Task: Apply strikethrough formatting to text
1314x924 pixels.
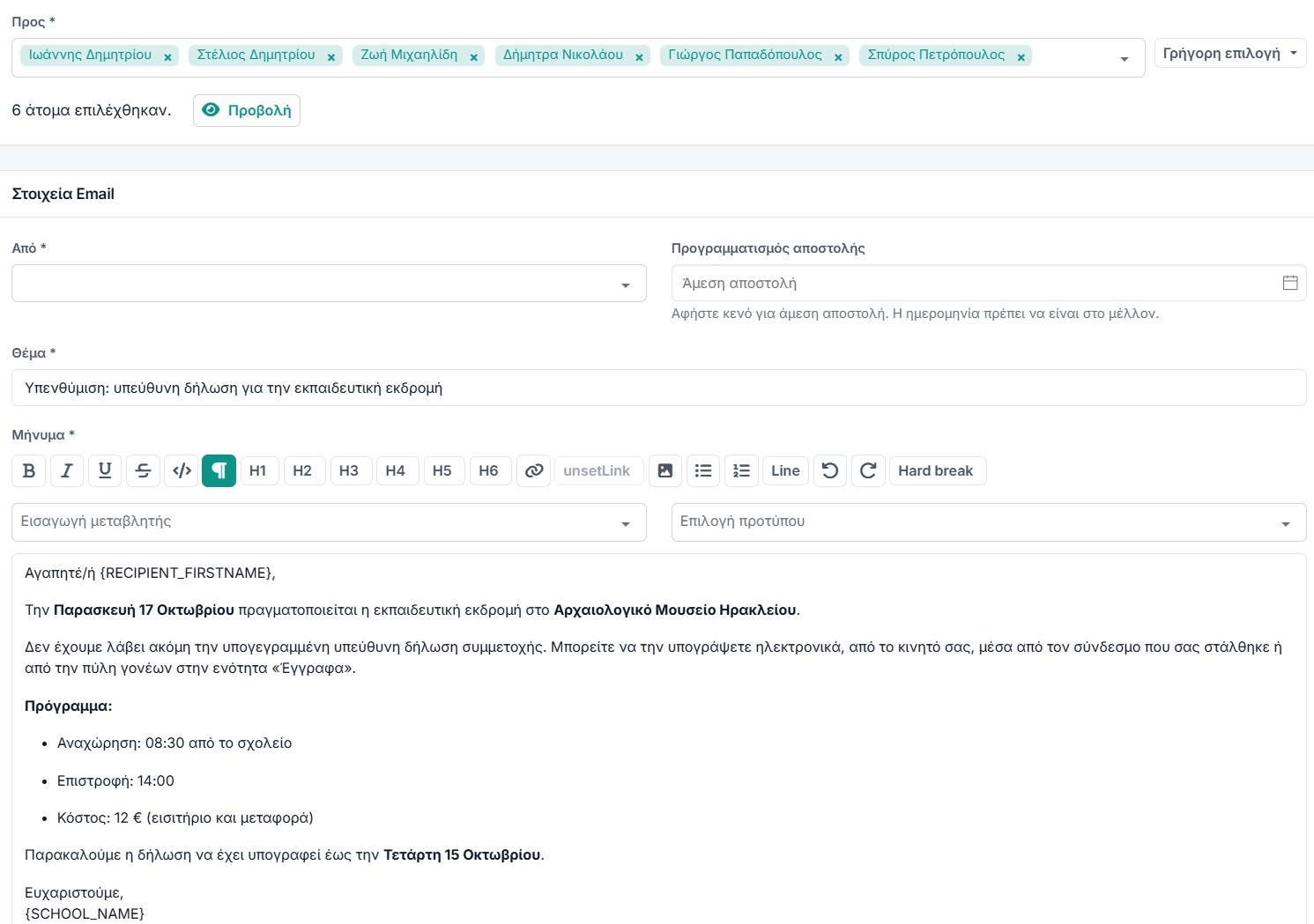Action: coord(143,471)
